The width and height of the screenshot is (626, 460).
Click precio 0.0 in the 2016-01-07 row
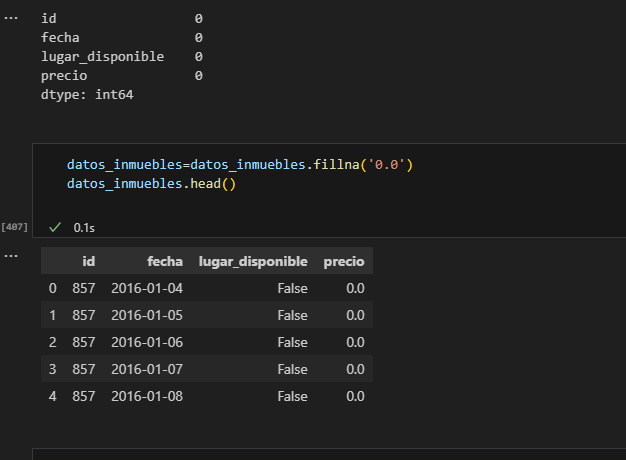(x=355, y=369)
